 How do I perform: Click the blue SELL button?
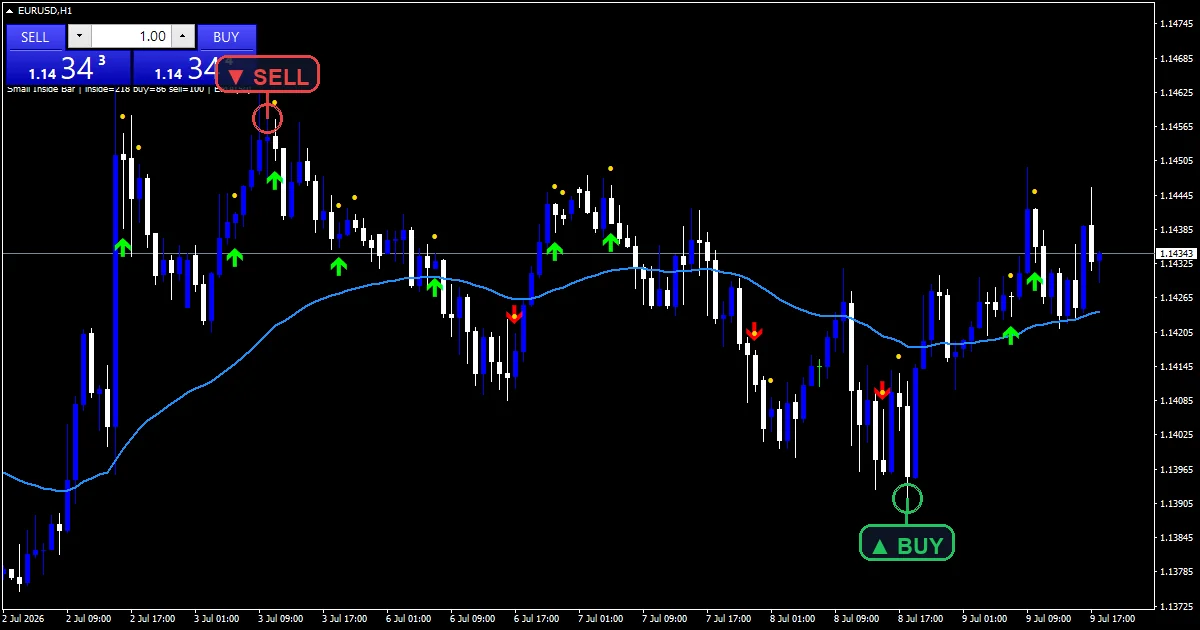click(35, 37)
